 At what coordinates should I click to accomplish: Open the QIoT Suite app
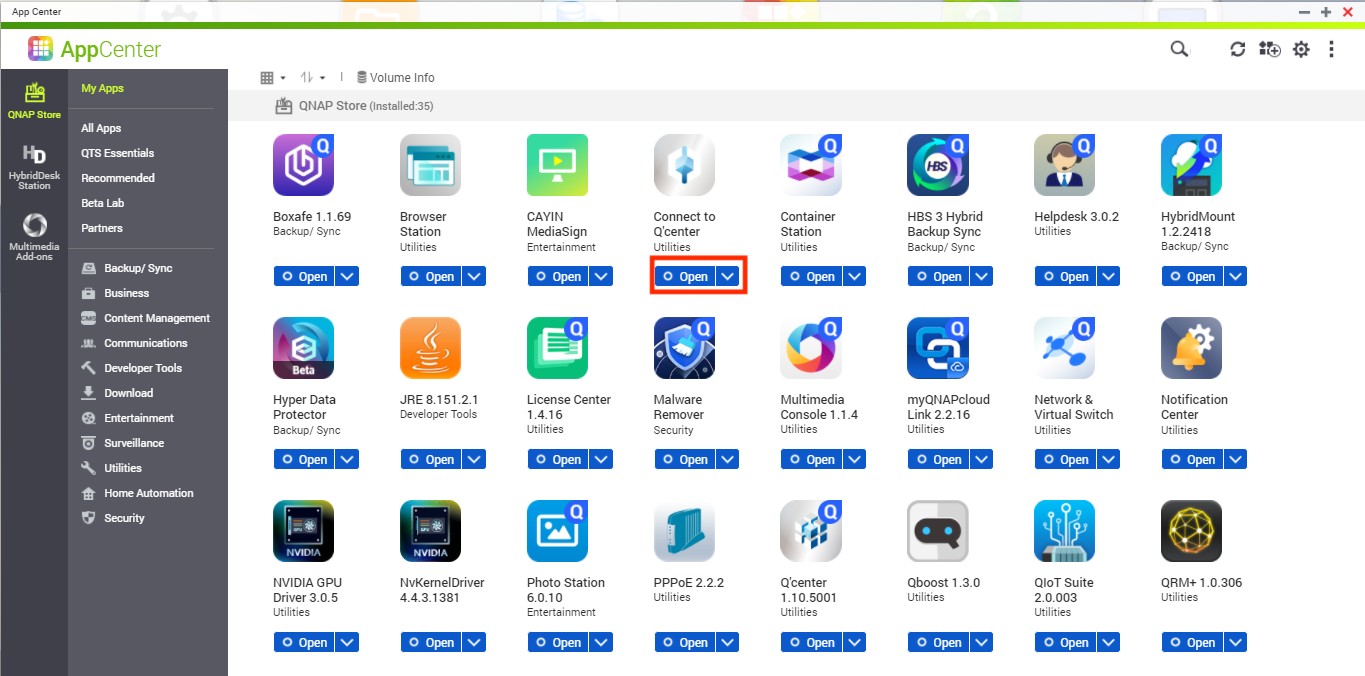(1065, 643)
